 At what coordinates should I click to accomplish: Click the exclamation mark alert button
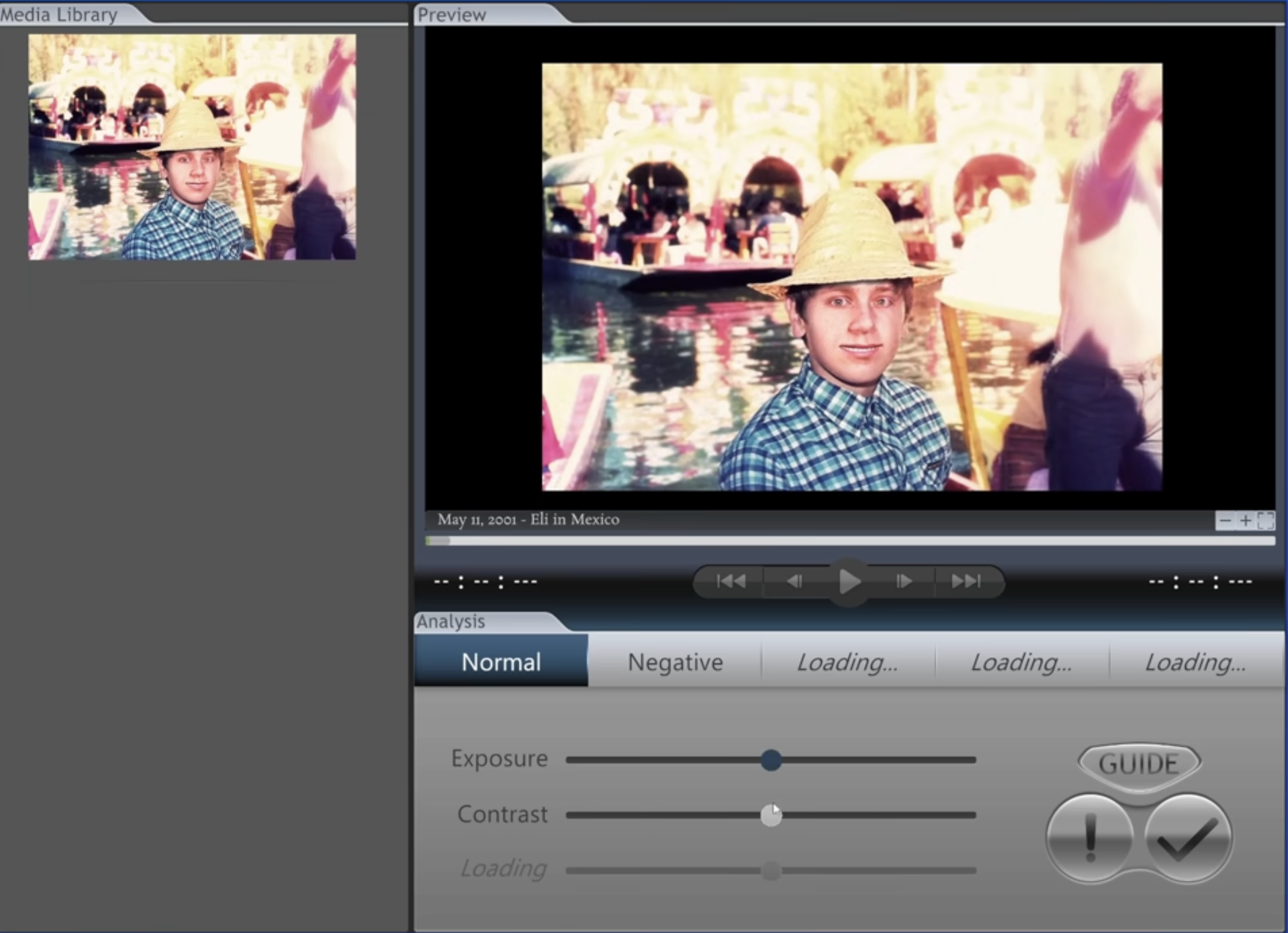click(1090, 838)
